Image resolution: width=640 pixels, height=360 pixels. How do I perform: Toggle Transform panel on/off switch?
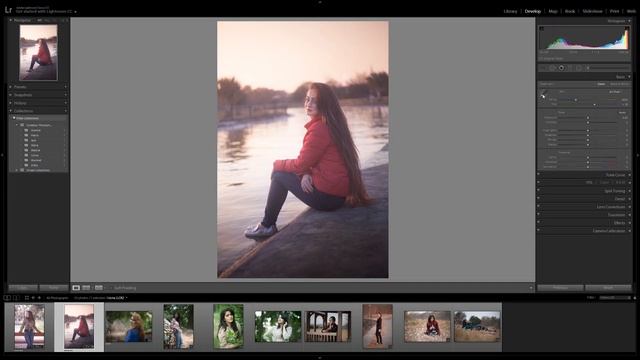[x=538, y=214]
